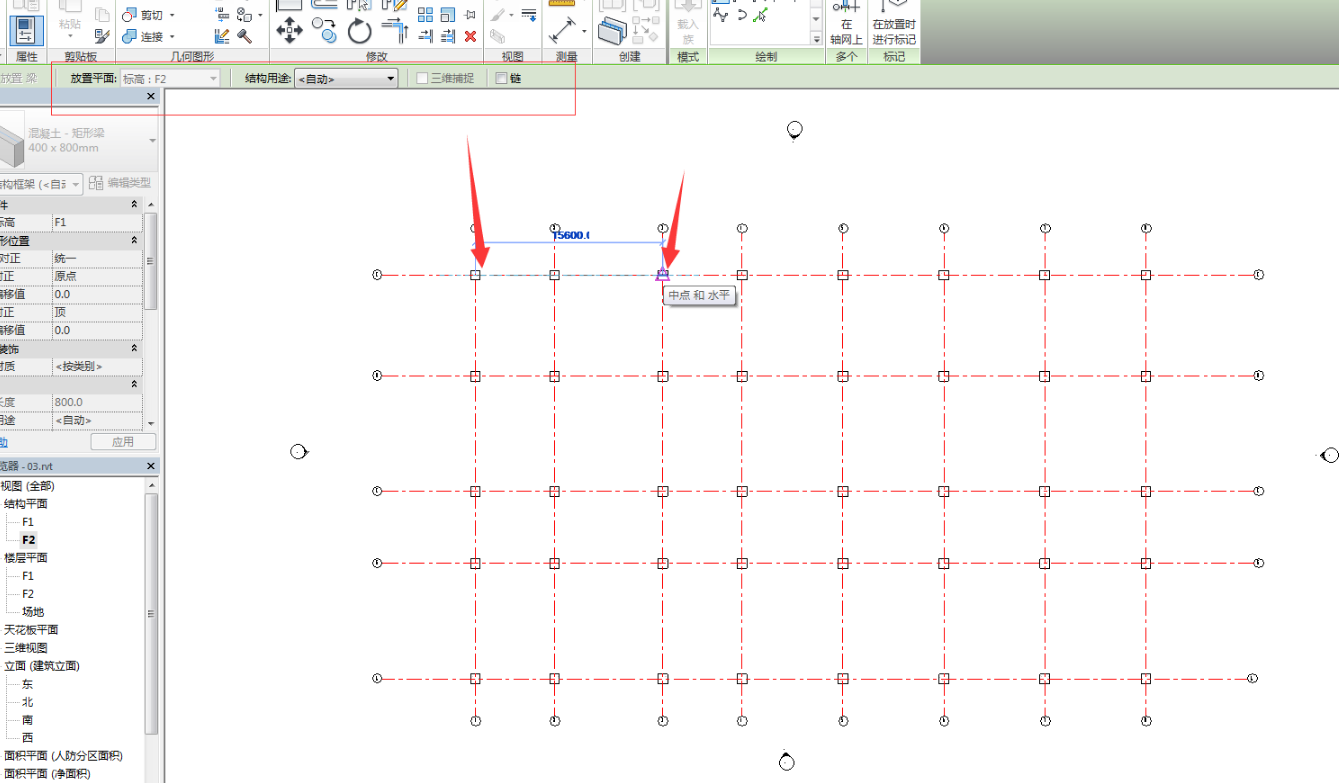Open the 结构用途 dropdown
The width and height of the screenshot is (1339, 783).
pos(345,78)
